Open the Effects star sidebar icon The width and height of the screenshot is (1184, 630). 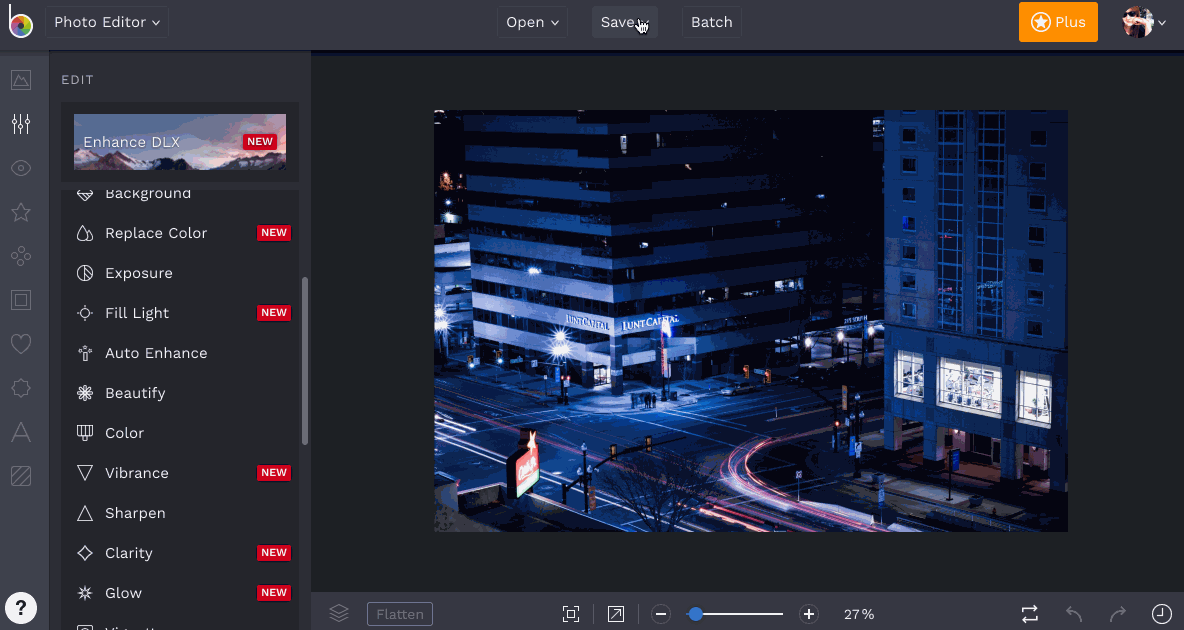21,212
